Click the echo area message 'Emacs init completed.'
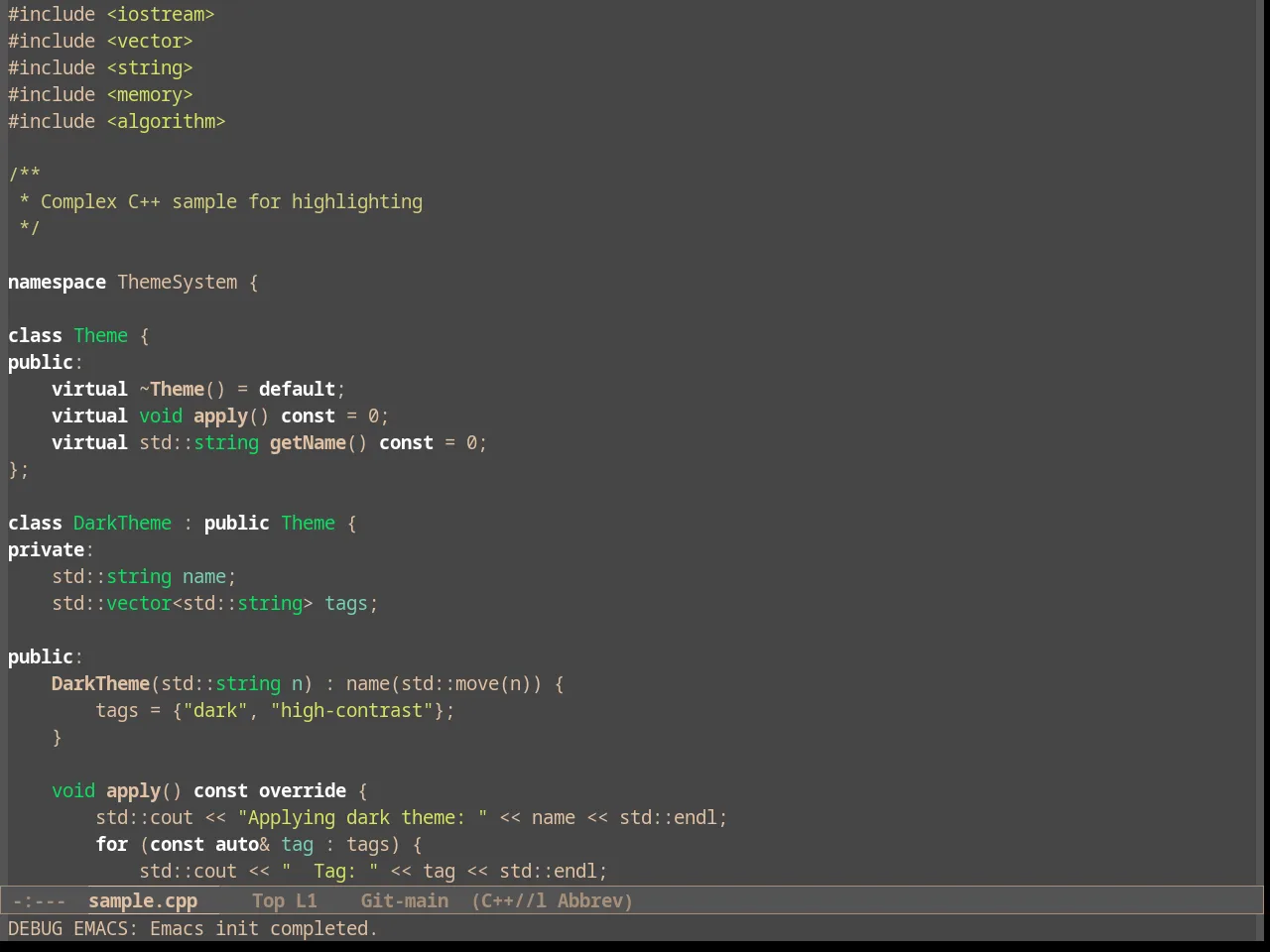 [264, 928]
